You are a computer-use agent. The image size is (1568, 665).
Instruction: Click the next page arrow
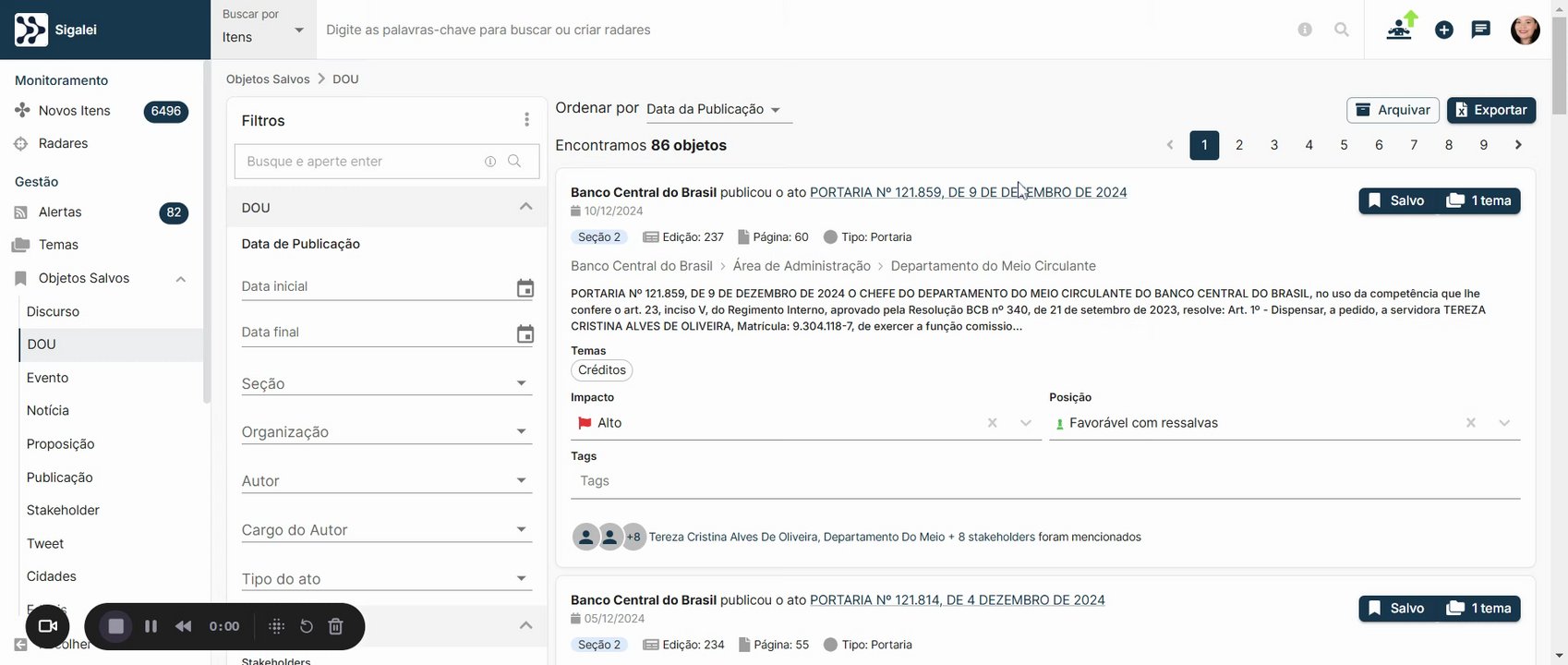[x=1518, y=145]
